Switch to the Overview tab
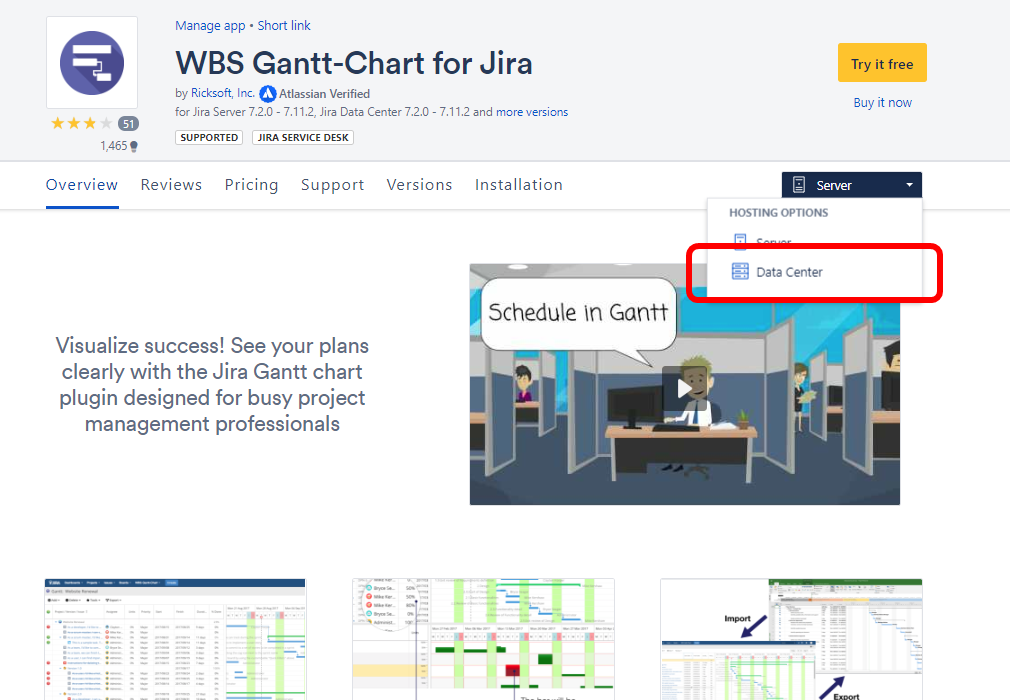This screenshot has width=1010, height=700. [x=82, y=185]
